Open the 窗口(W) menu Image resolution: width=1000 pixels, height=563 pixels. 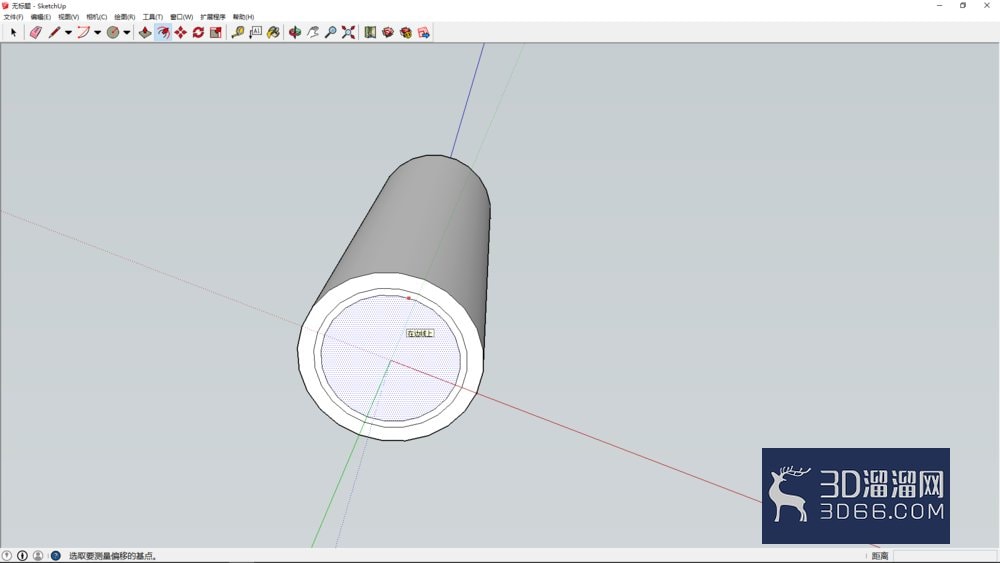182,17
